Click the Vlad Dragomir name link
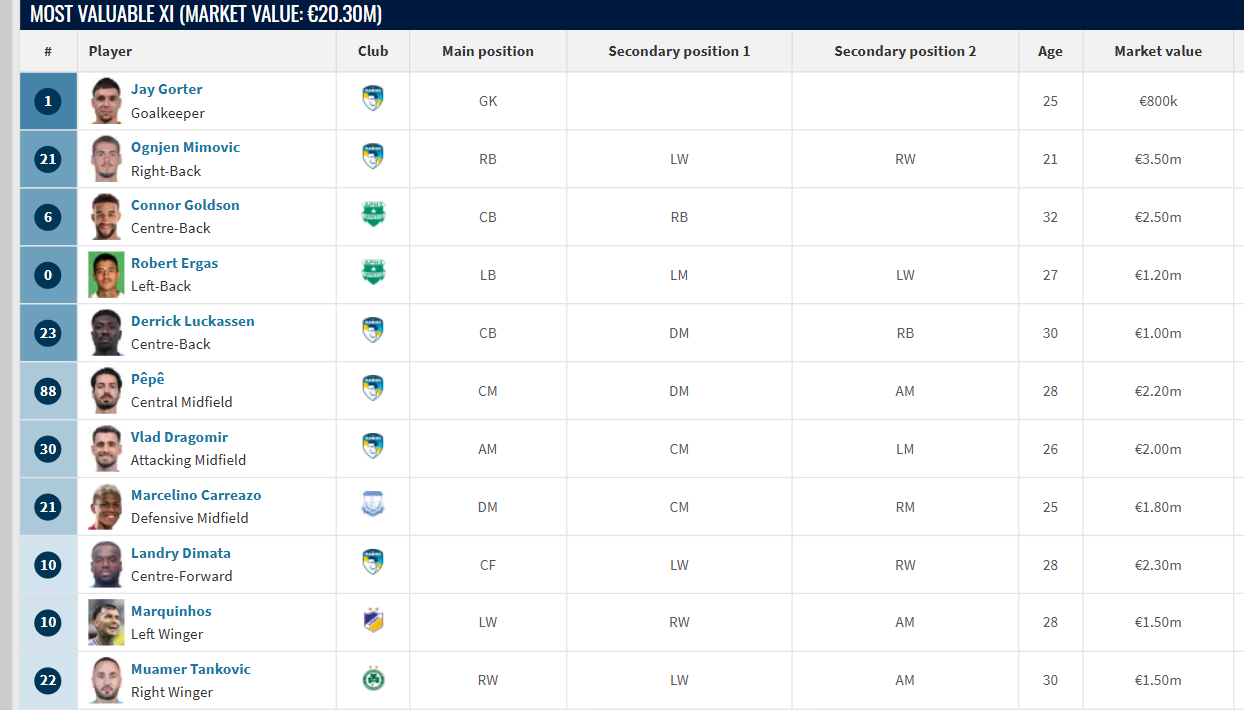The image size is (1244, 710). [x=179, y=437]
